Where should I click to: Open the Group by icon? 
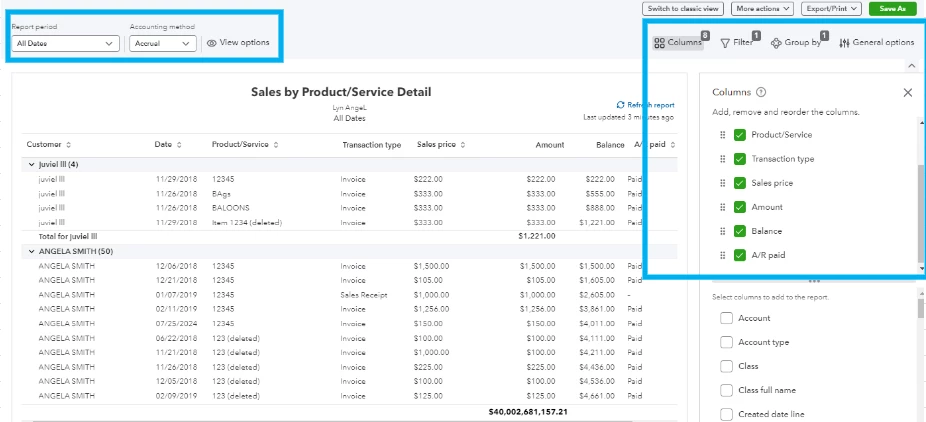pos(776,43)
